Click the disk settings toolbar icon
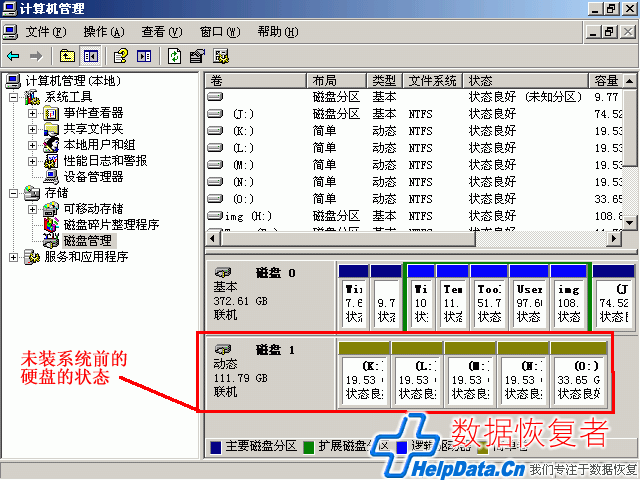Viewport: 640px width, 480px height. tap(221, 56)
